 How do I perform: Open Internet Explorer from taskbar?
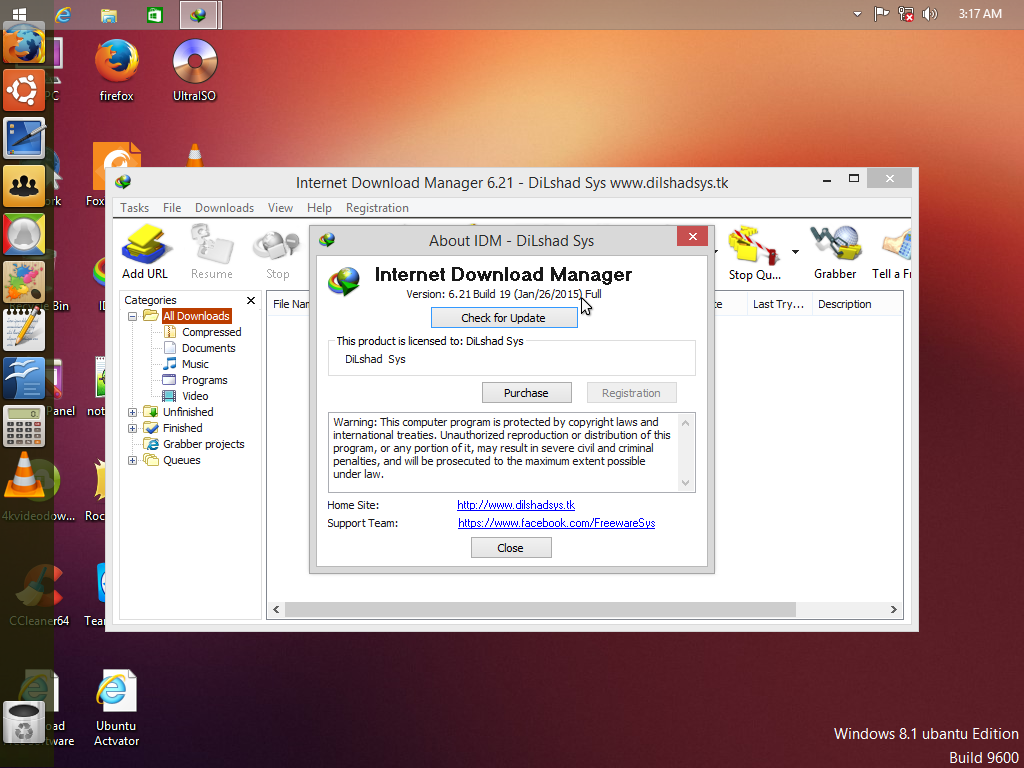63,14
